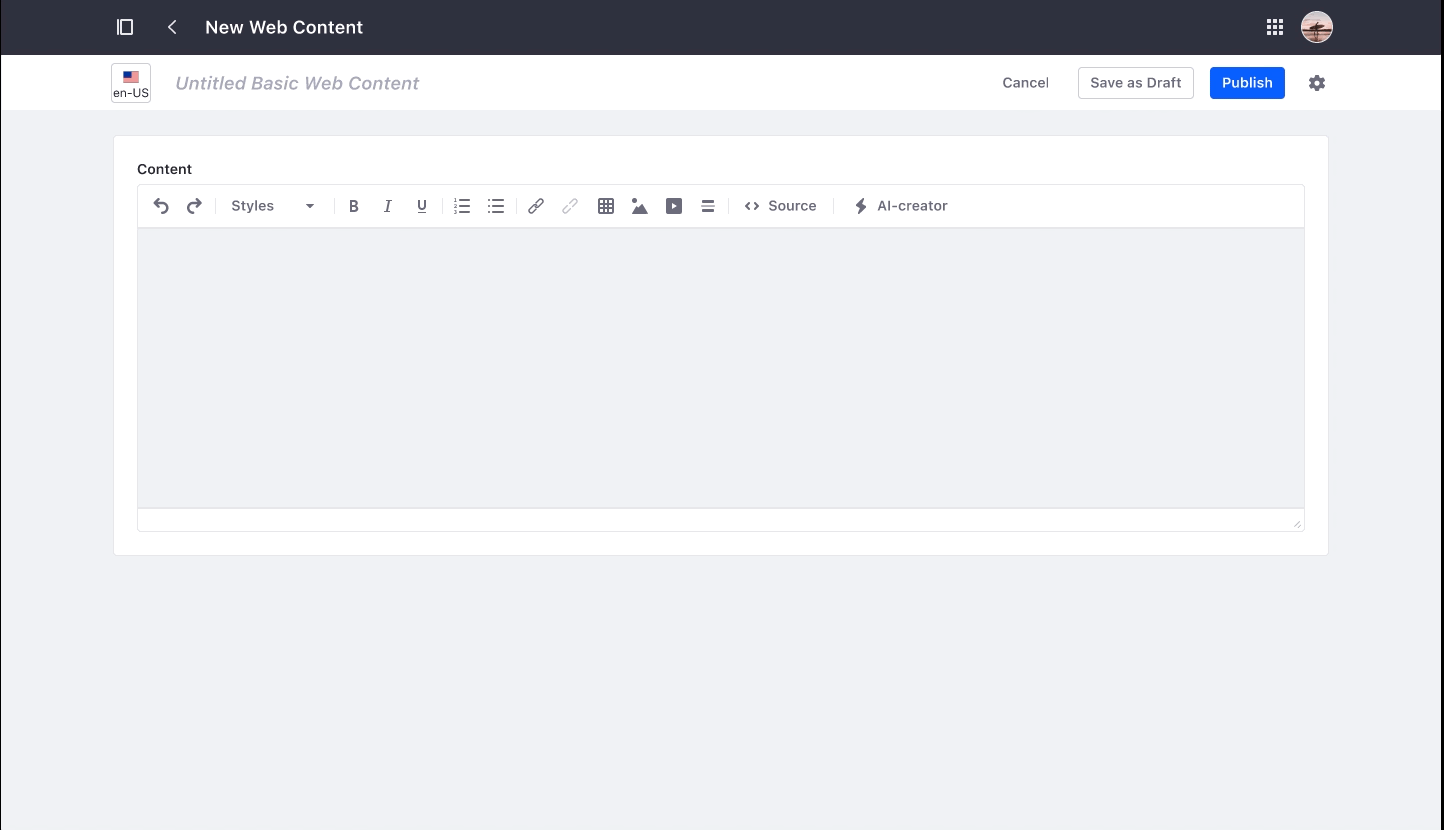The image size is (1444, 830).
Task: Click the Untitled Basic Web Content title field
Action: pos(297,83)
